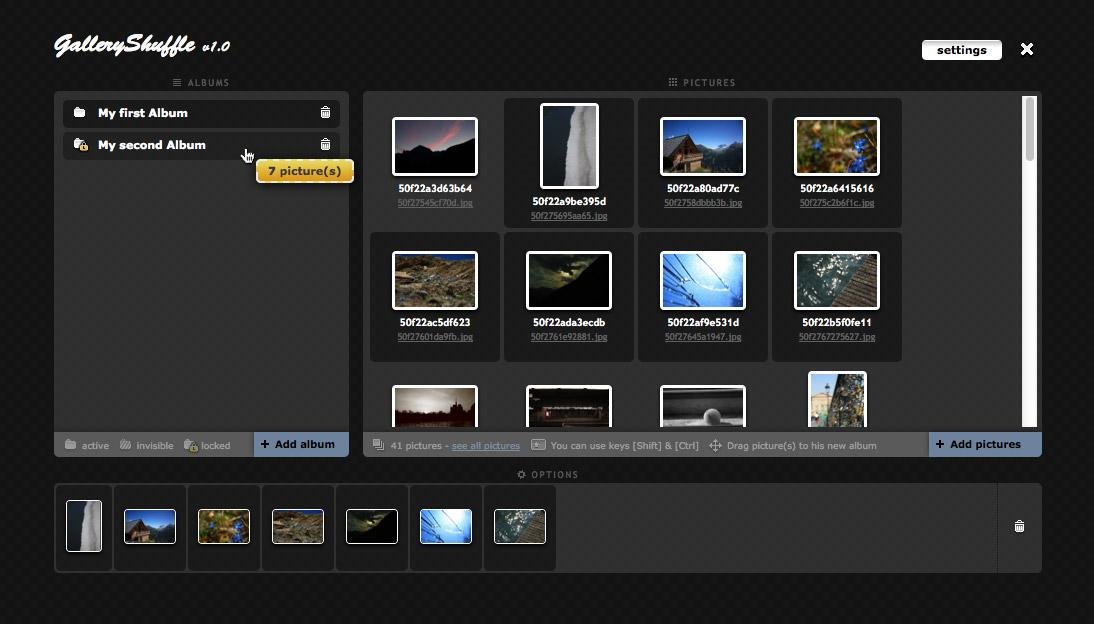
Task: Collapse the ALBUMS section header
Action: (174, 83)
